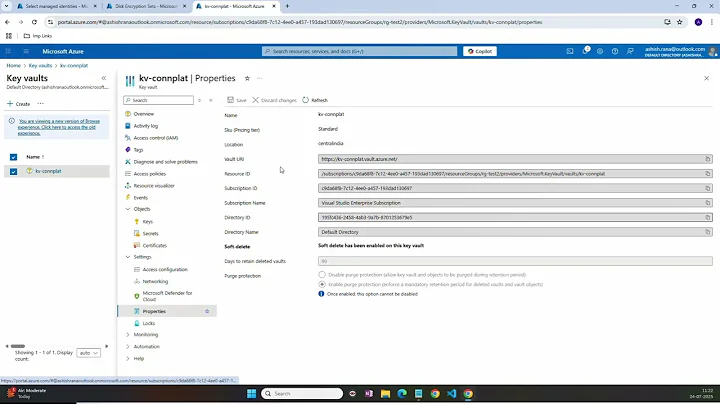Go to Key vaults breadcrumb
The image size is (720, 404).
[40, 66]
